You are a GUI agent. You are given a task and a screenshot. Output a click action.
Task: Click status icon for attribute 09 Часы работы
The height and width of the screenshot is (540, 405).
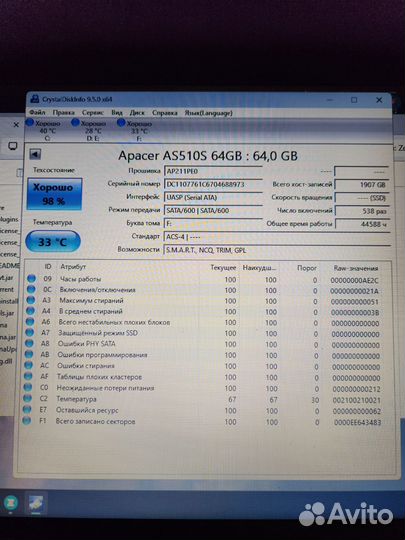[x=31, y=279]
